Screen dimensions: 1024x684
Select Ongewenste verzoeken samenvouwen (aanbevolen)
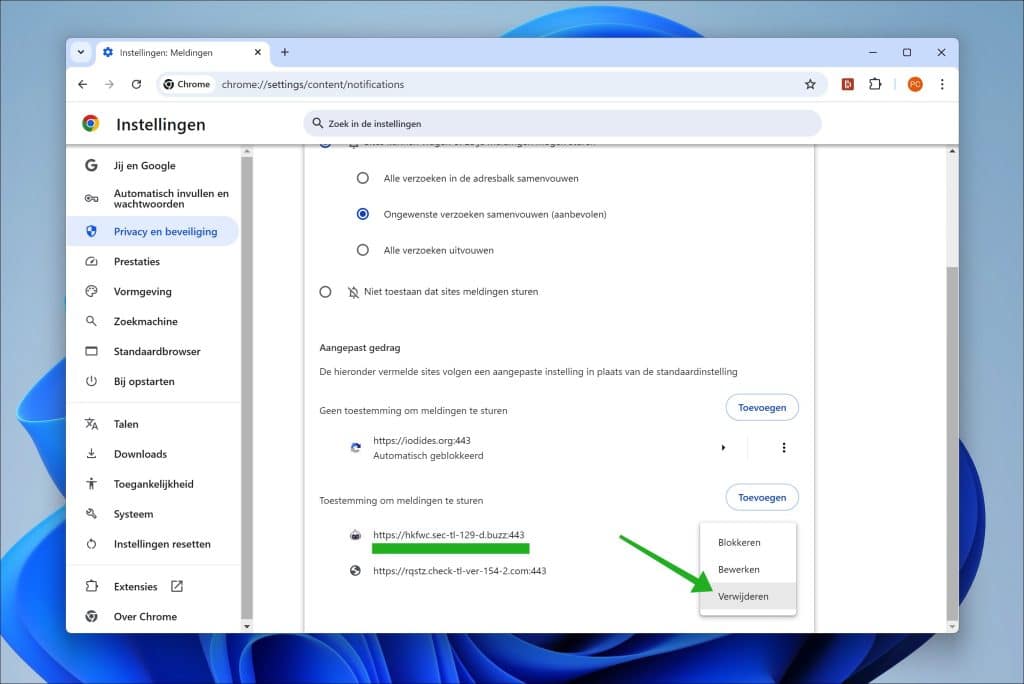362,214
